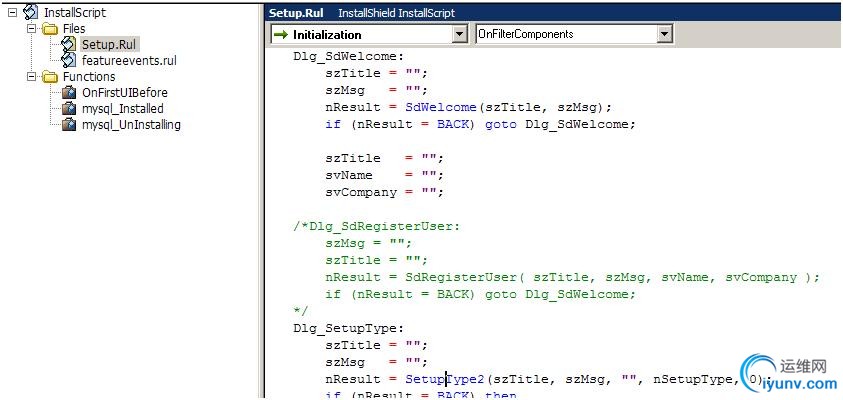
Task: Click the Dlg_SetupType: label line
Action: [348, 328]
